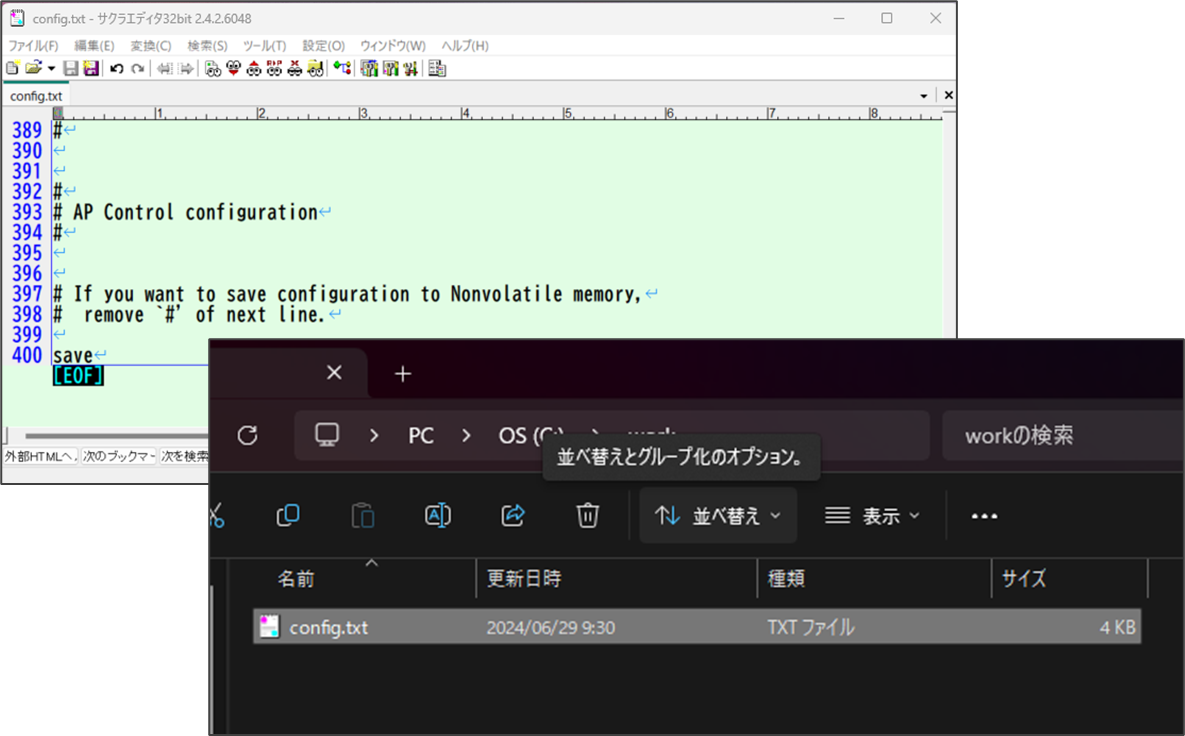Expand chevron before PC in breadcrumb
Screen dimensions: 1185x736
tap(374, 435)
